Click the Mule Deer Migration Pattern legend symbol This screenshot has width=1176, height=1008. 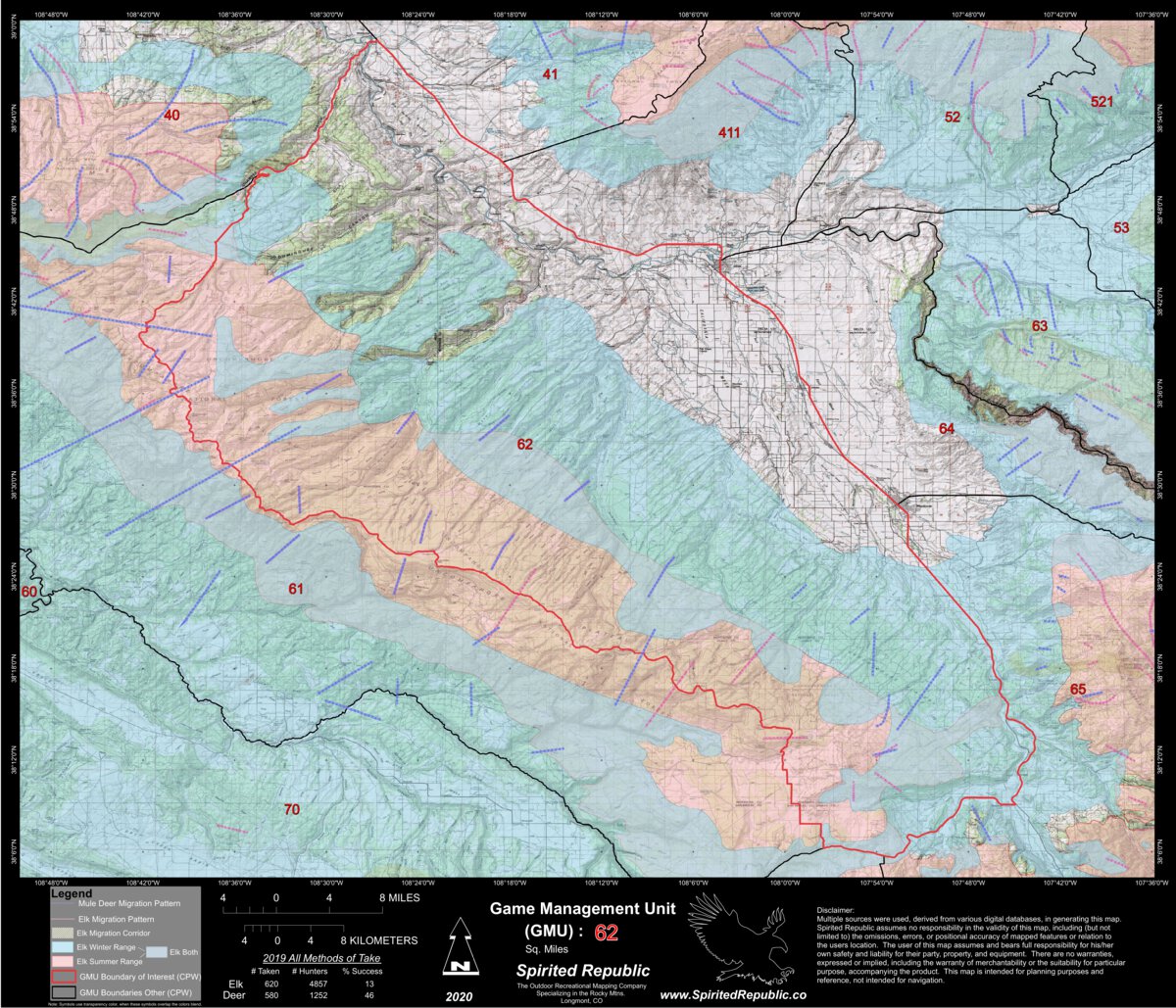(62, 903)
